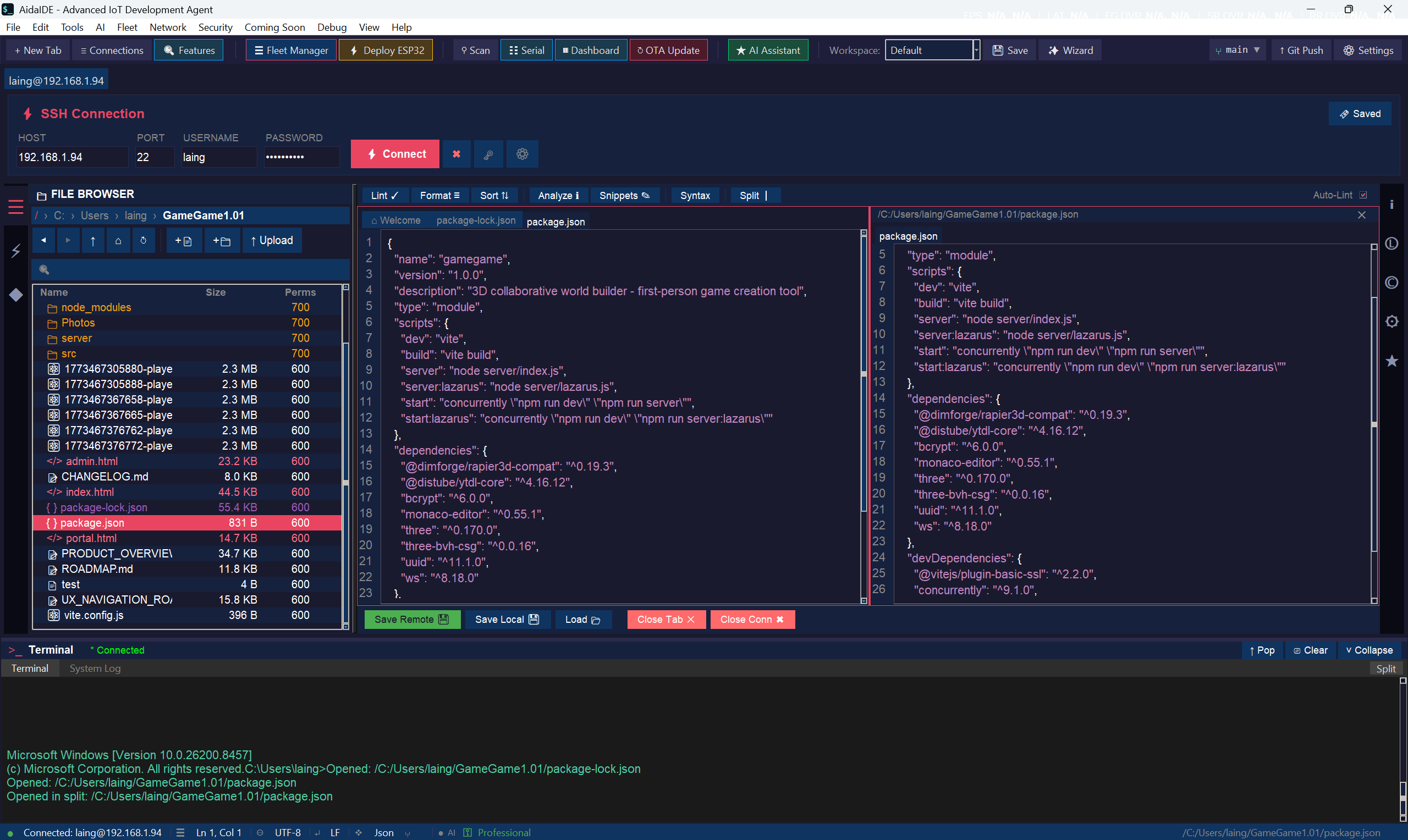The width and height of the screenshot is (1408, 840).
Task: Open the node_modules folder
Action: [188, 307]
